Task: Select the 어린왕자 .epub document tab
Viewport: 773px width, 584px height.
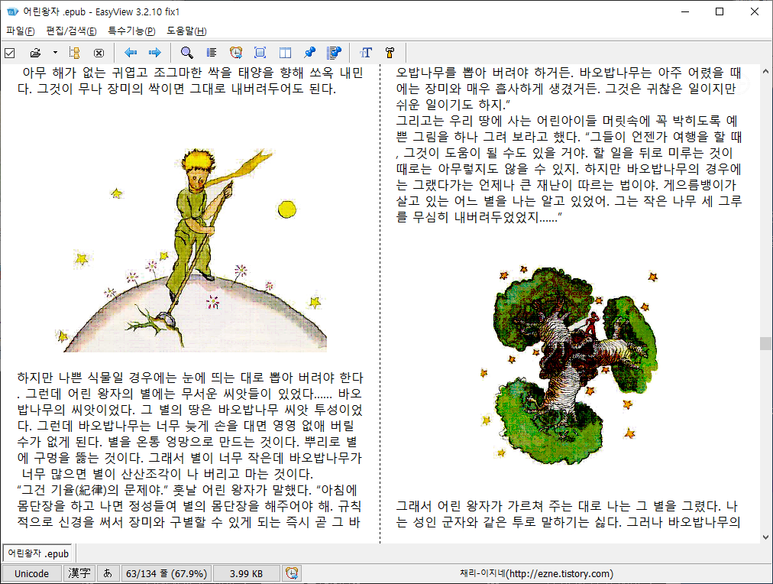Action: [38, 553]
